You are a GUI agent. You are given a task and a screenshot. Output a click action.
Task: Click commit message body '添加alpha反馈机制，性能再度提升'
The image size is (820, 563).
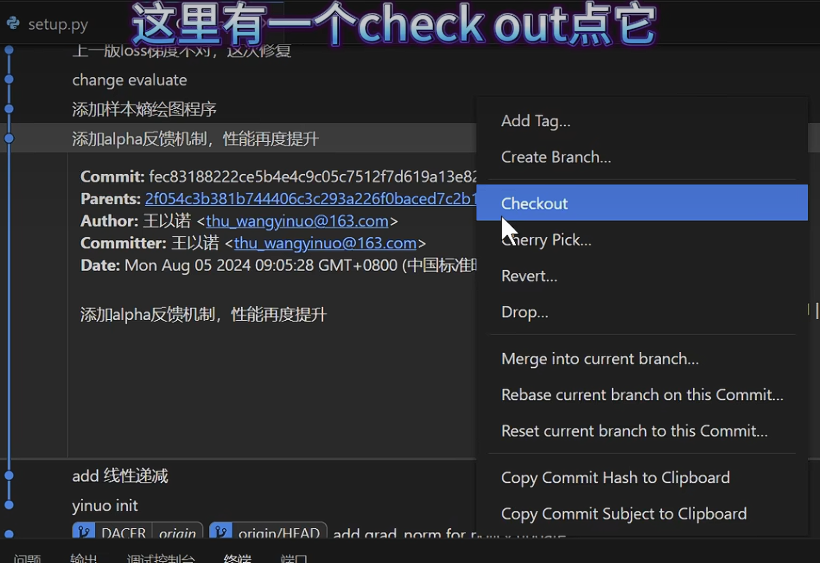[203, 315]
